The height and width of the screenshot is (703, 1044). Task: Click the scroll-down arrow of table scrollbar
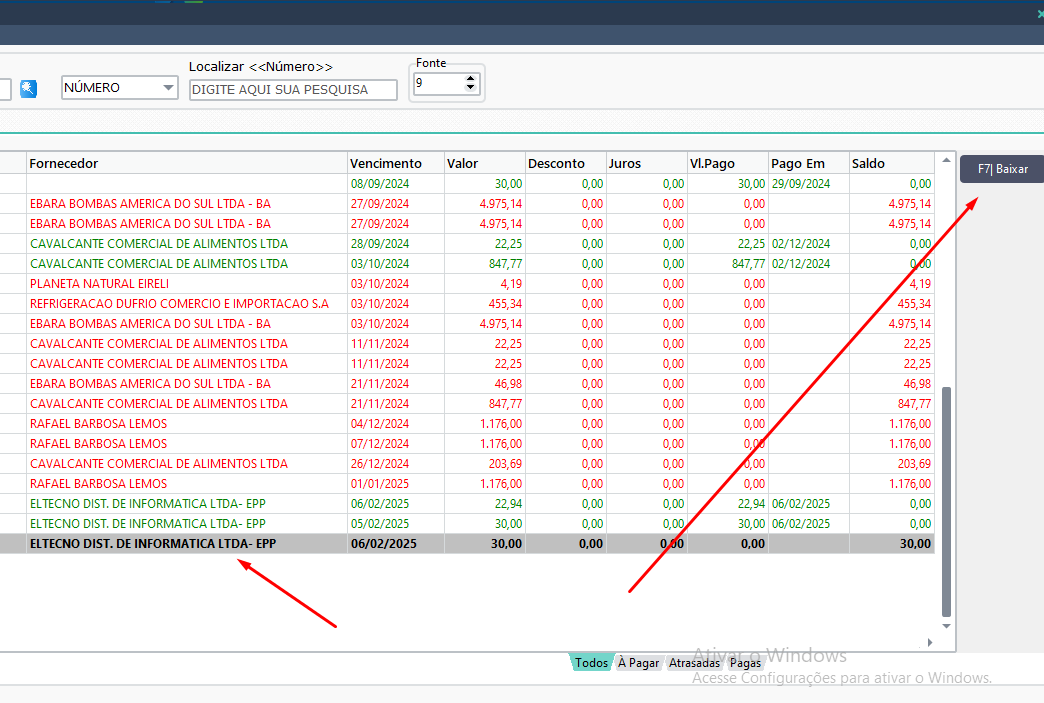(946, 626)
